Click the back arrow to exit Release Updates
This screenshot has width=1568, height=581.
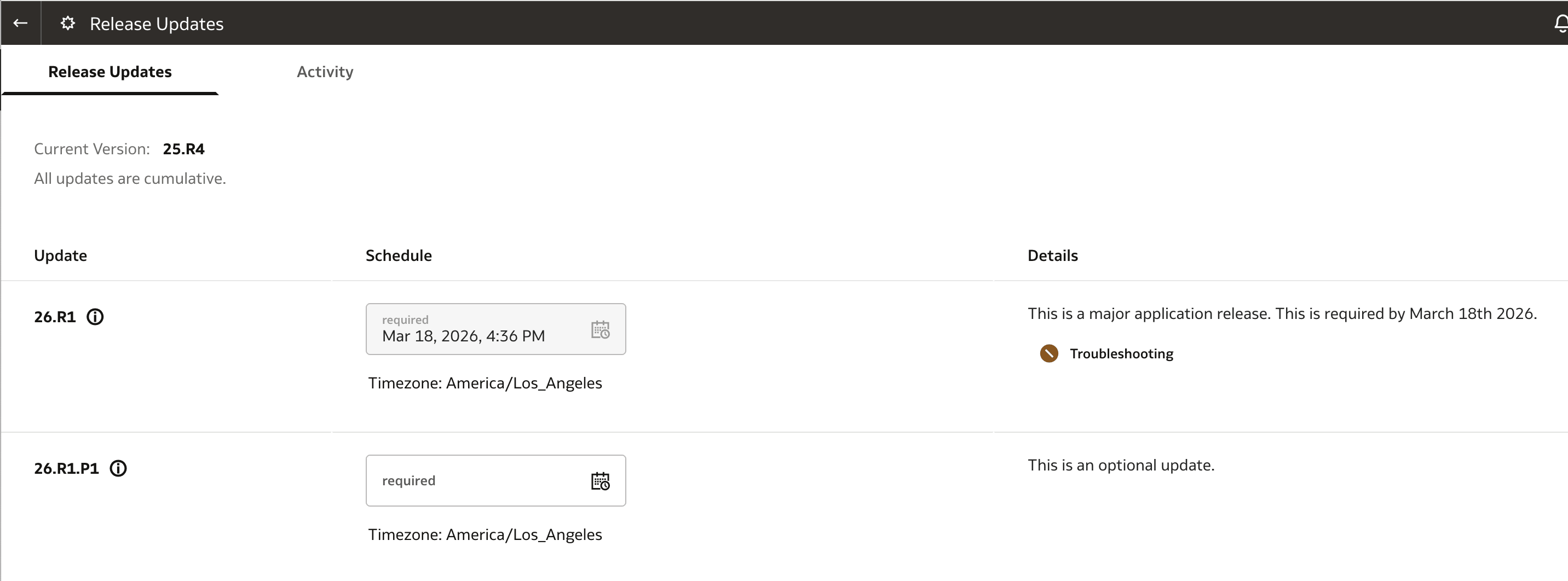(x=20, y=22)
